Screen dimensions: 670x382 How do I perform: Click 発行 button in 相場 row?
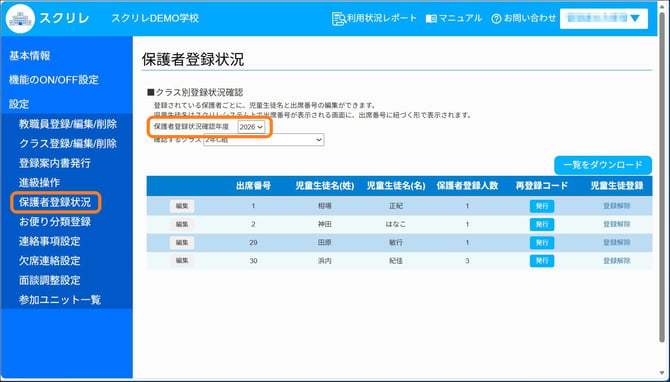[542, 206]
